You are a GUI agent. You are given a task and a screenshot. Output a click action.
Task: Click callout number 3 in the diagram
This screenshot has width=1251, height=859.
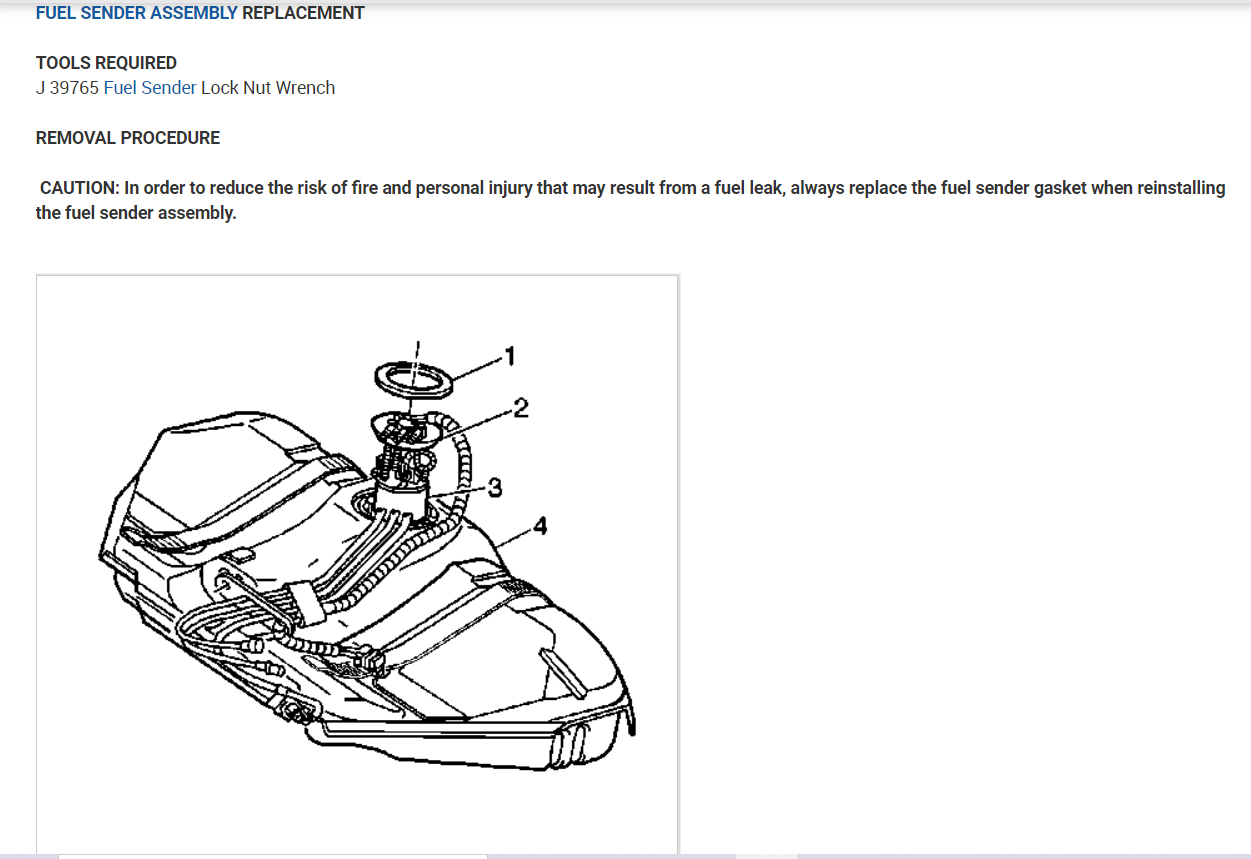tap(494, 488)
